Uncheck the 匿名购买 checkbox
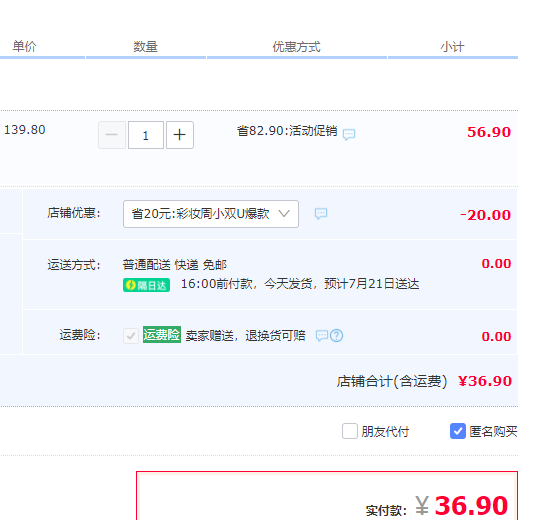This screenshot has height=520, width=551. point(458,431)
